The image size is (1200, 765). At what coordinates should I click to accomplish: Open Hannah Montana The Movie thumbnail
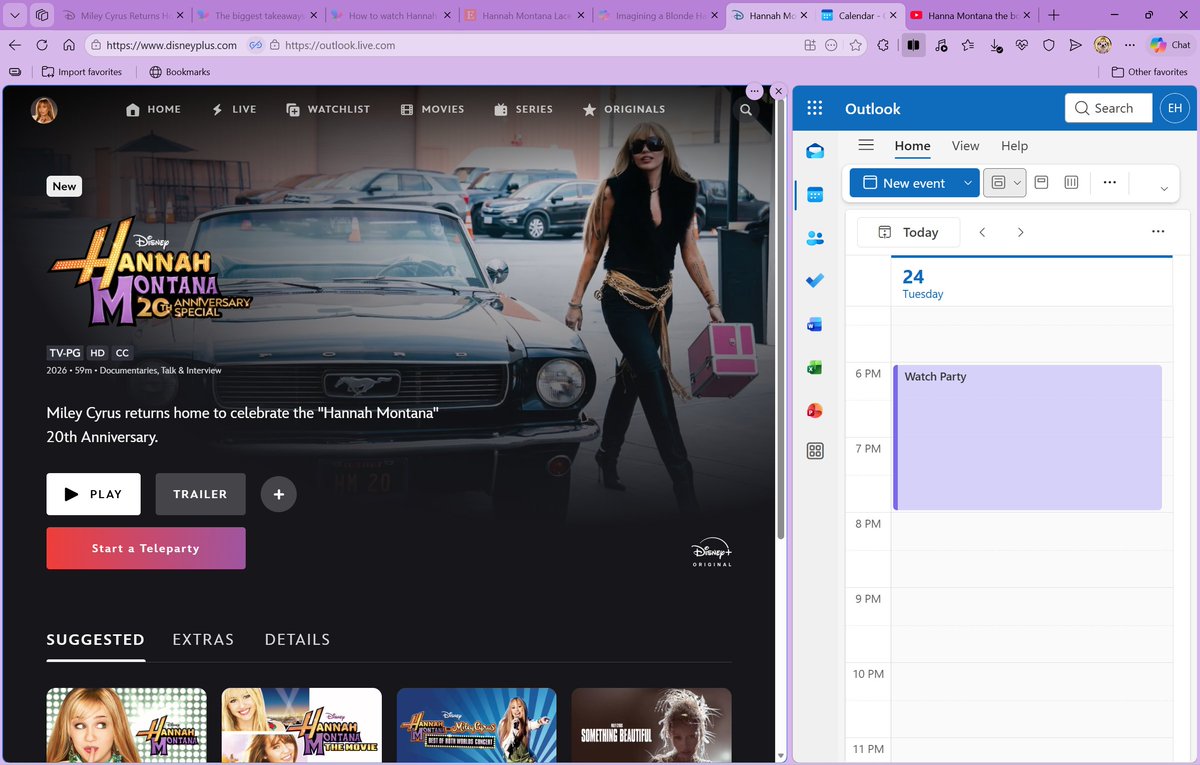click(301, 725)
